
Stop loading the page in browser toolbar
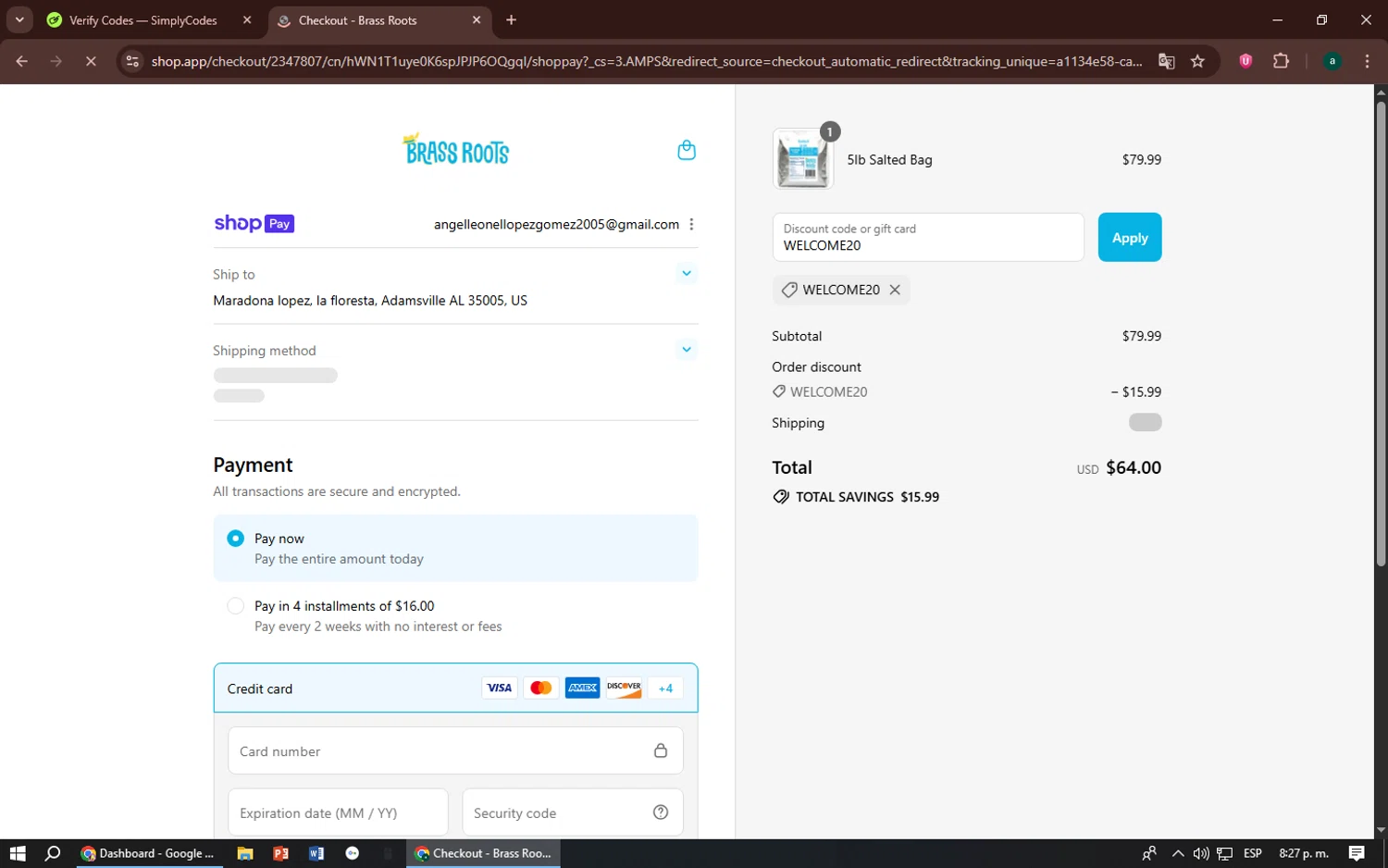(91, 61)
